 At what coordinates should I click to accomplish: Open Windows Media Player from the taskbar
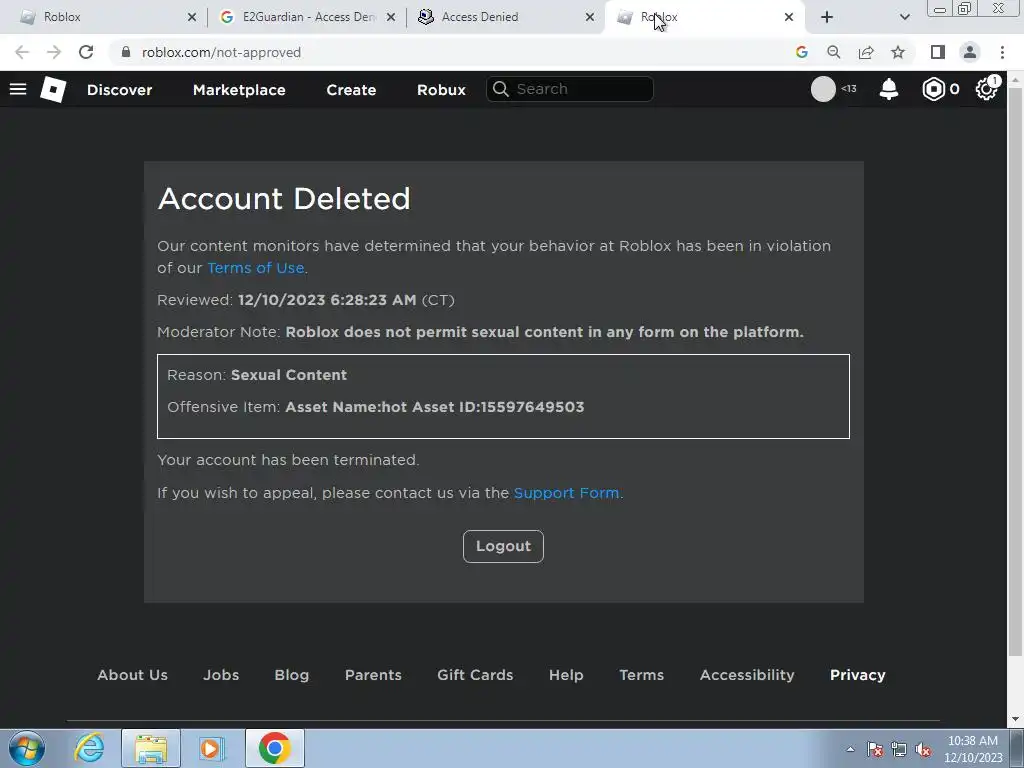[212, 748]
